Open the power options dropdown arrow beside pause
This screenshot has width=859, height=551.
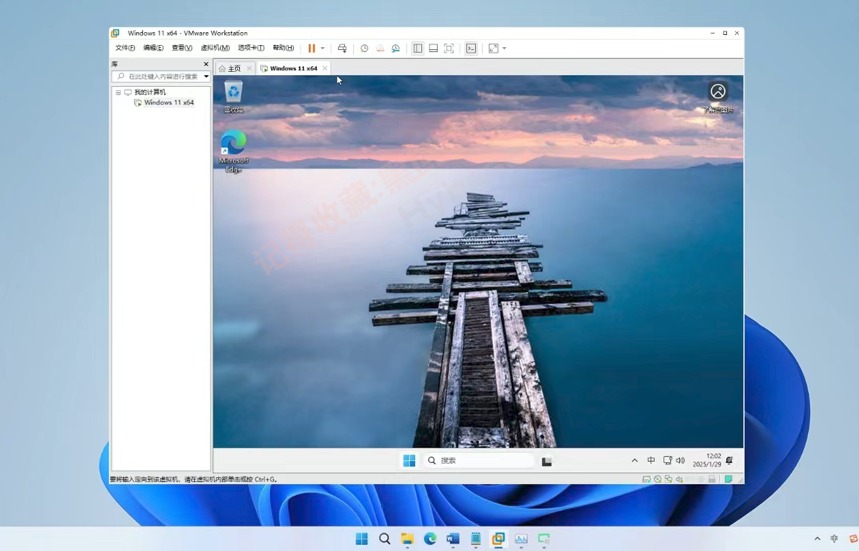(x=322, y=48)
